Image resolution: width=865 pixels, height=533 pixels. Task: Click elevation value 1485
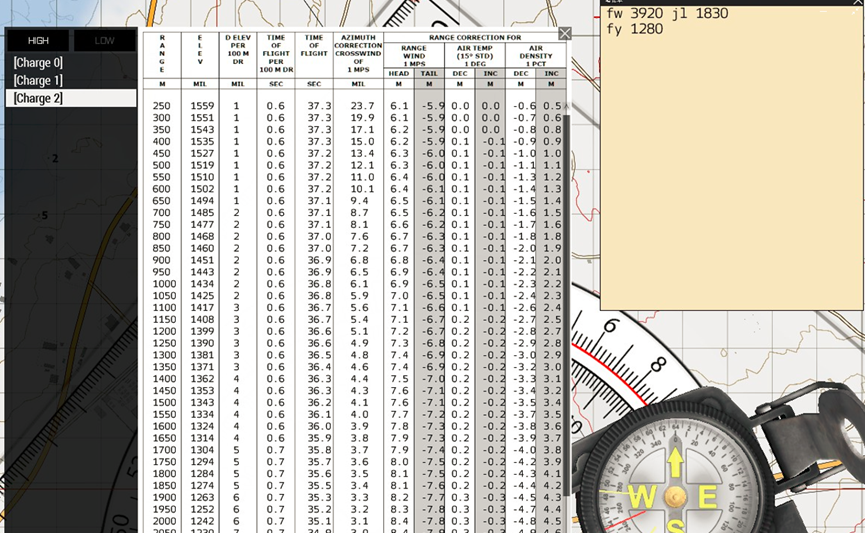(x=202, y=212)
